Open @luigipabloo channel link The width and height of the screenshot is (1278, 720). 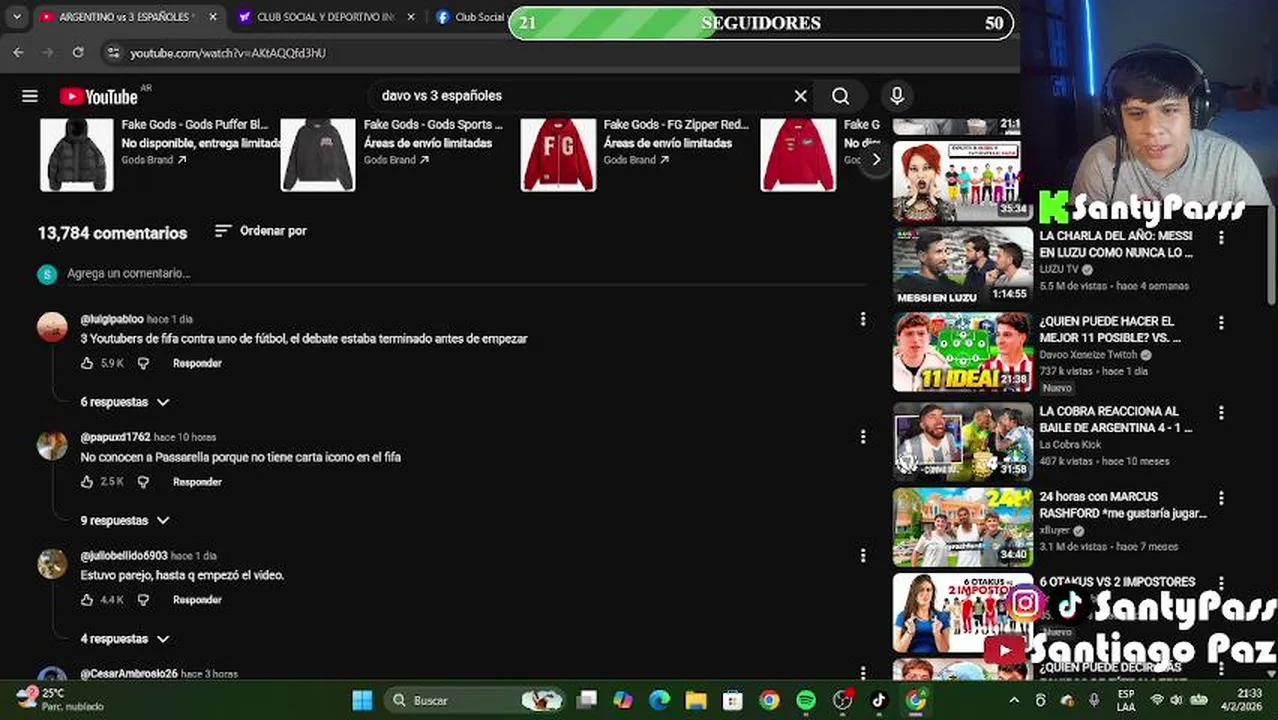click(x=112, y=319)
